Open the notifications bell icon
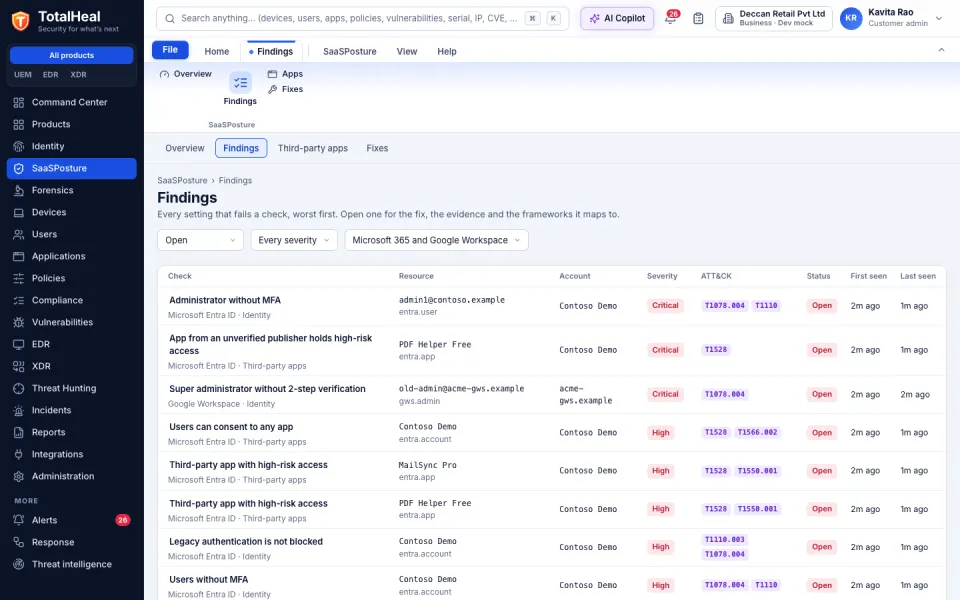960x600 pixels. 671,18
